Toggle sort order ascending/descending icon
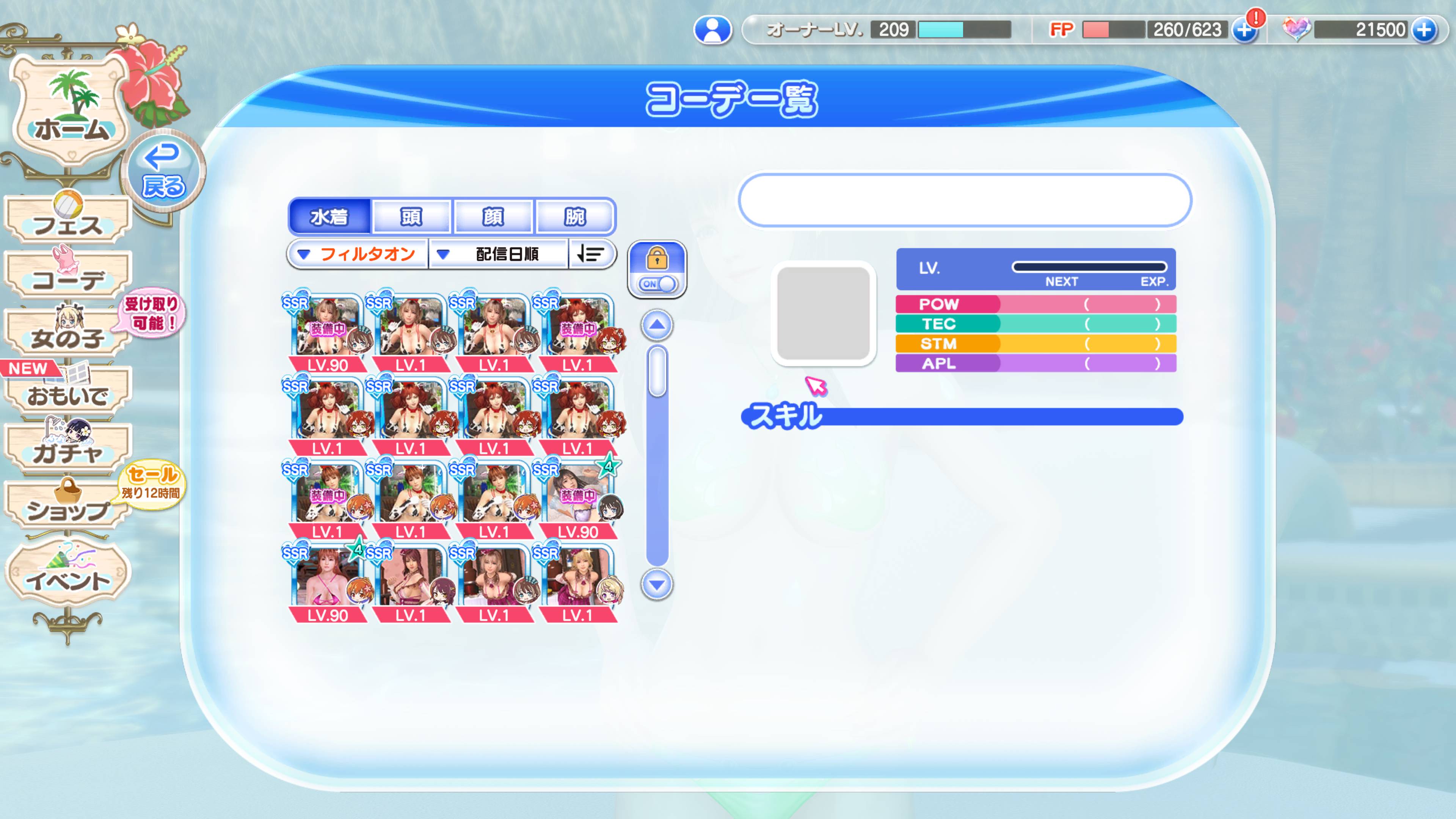This screenshot has height=819, width=1456. click(590, 254)
